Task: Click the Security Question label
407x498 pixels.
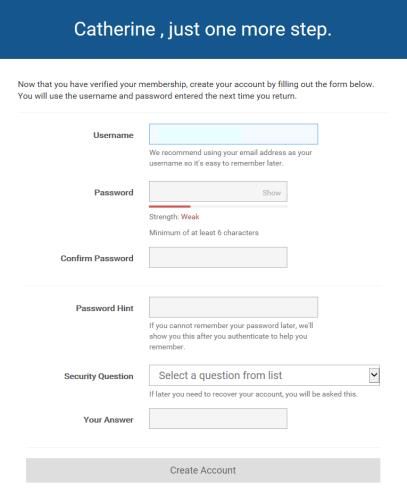Action: [99, 376]
